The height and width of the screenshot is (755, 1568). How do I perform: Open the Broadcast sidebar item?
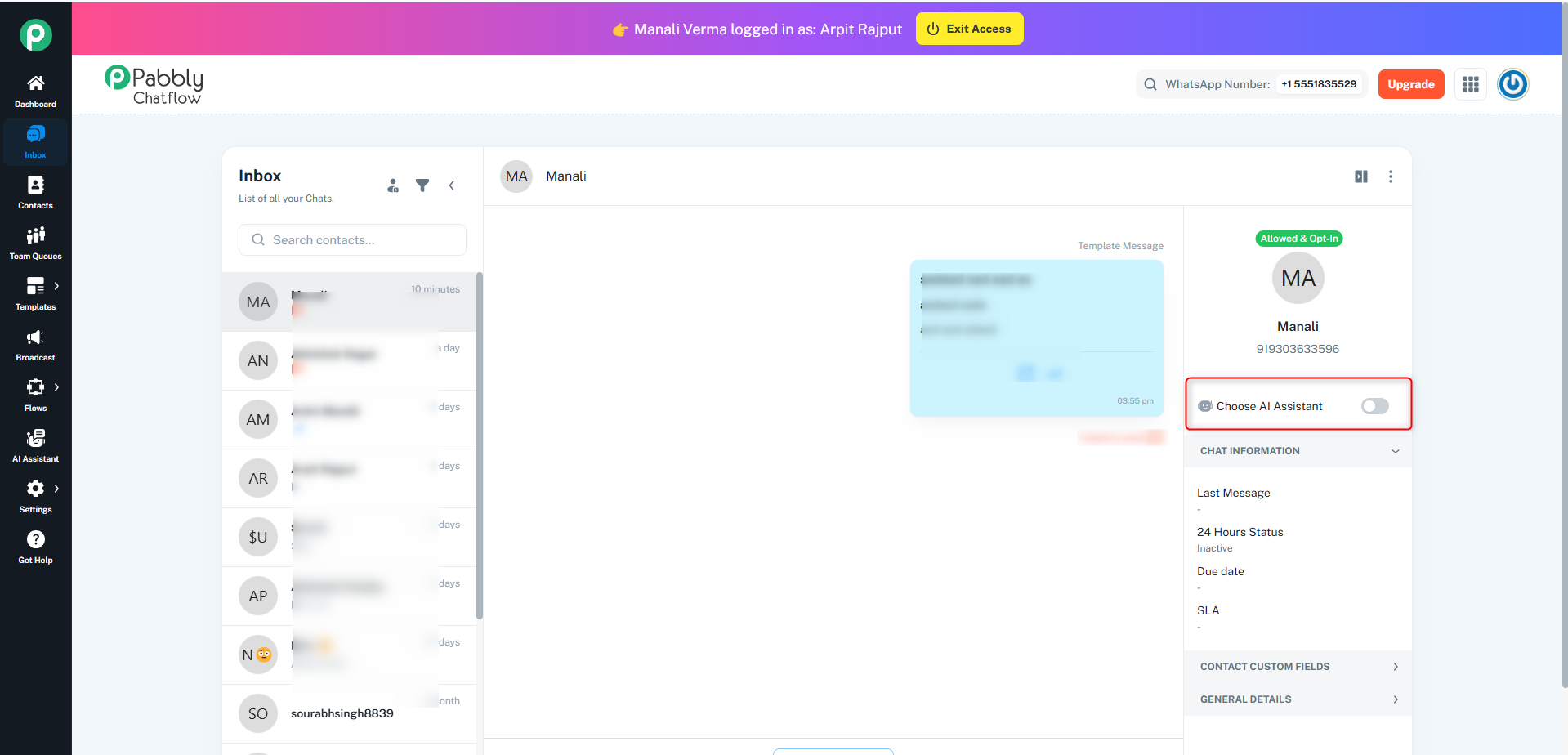[35, 345]
